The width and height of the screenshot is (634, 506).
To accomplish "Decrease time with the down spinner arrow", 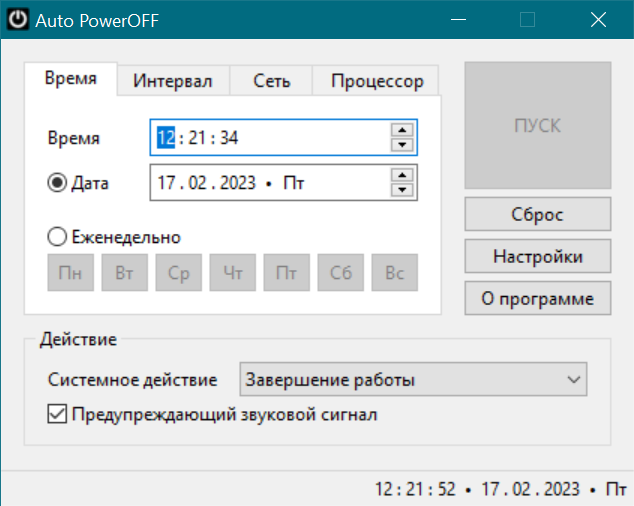I will coord(402,144).
